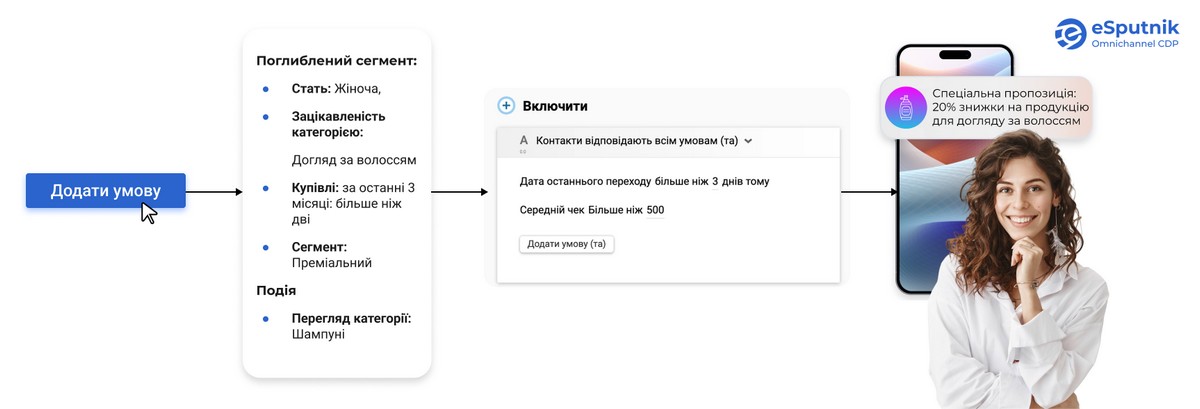Select the "Дата останнього переходу" condition
Image resolution: width=1200 pixels, height=409 pixels.
pos(585,181)
